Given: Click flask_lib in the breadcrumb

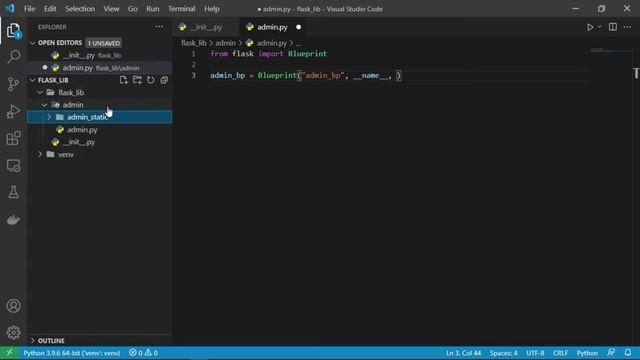Looking at the screenshot, I should [x=194, y=43].
